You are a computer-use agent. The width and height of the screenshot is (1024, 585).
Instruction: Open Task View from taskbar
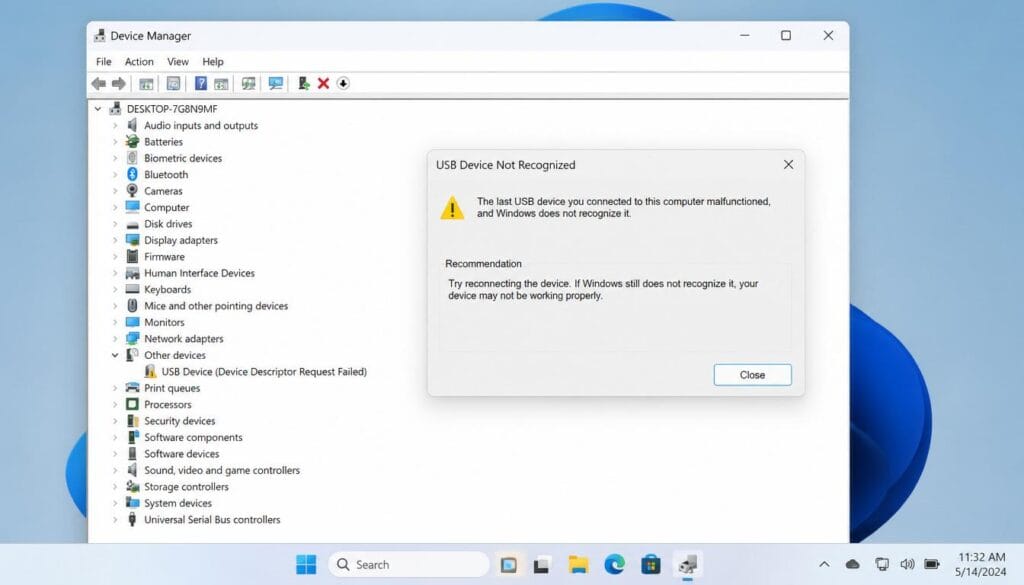pos(541,564)
